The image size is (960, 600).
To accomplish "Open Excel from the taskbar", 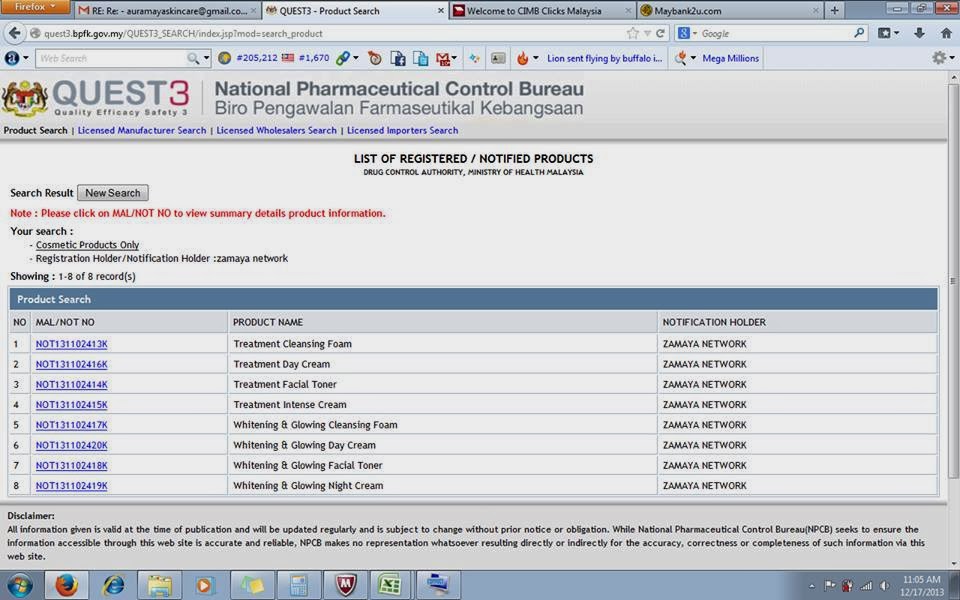I will [x=392, y=585].
